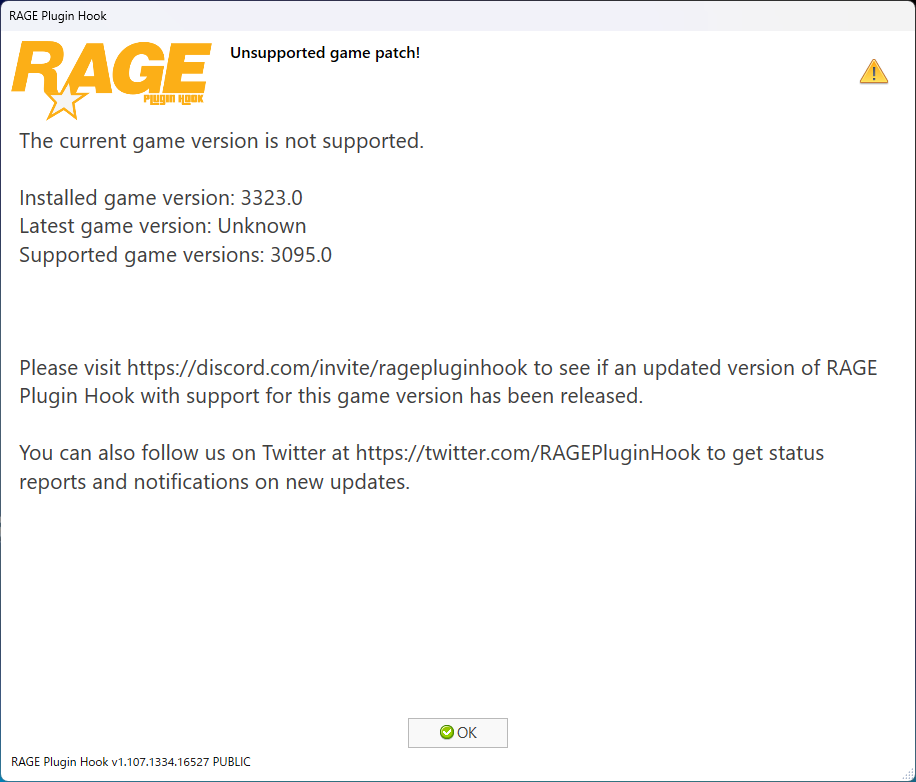The height and width of the screenshot is (782, 916).
Task: Click the RAGE Plugin Hook logo
Action: point(111,79)
